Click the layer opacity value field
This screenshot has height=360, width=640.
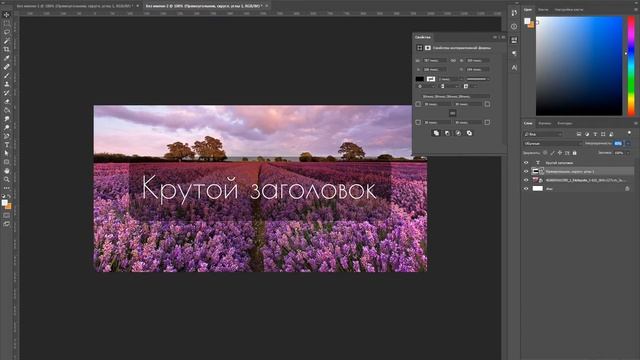pyautogui.click(x=618, y=143)
